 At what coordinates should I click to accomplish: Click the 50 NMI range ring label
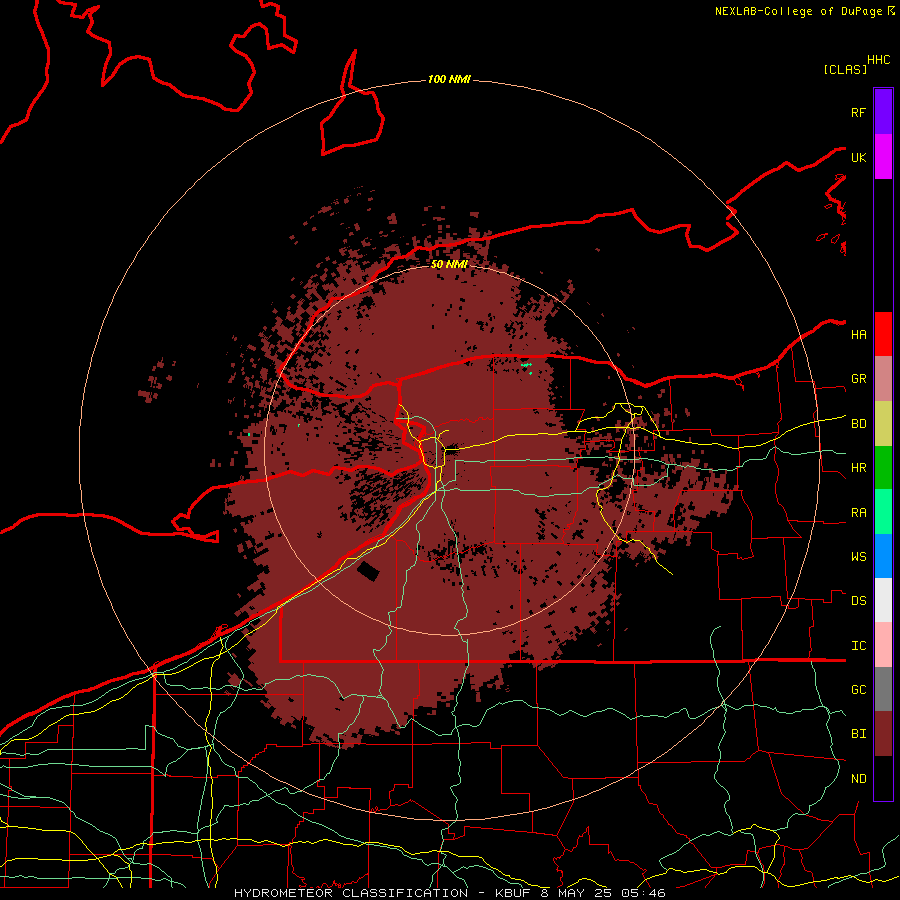pos(449,264)
